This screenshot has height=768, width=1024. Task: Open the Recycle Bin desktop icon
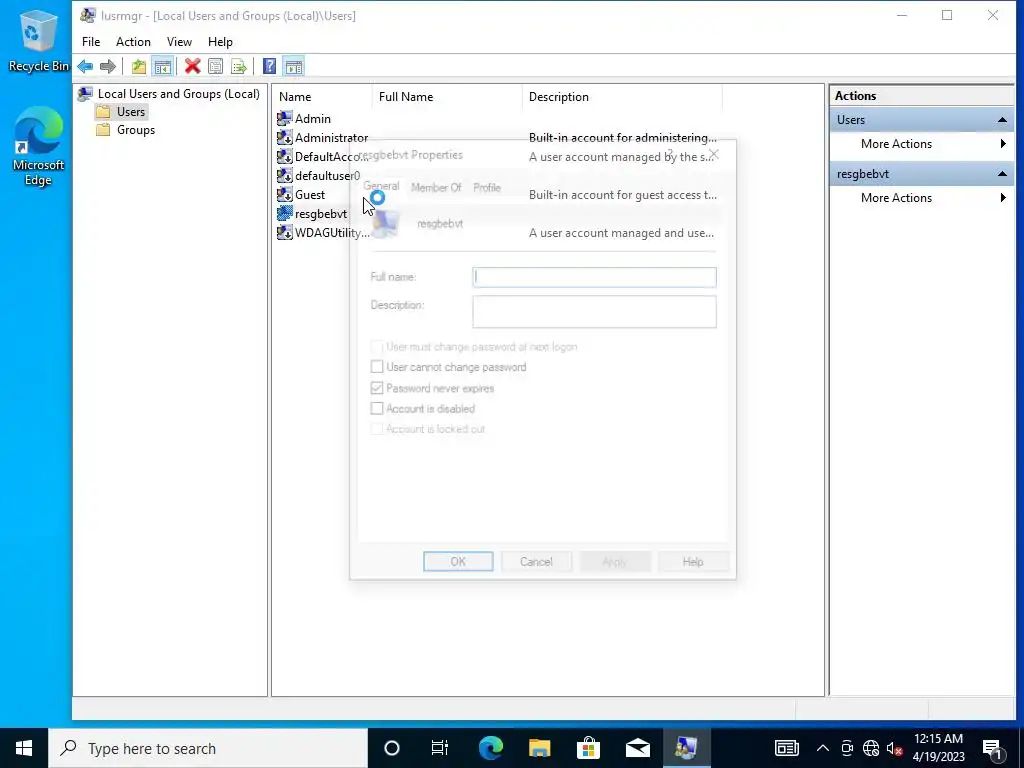pyautogui.click(x=39, y=40)
